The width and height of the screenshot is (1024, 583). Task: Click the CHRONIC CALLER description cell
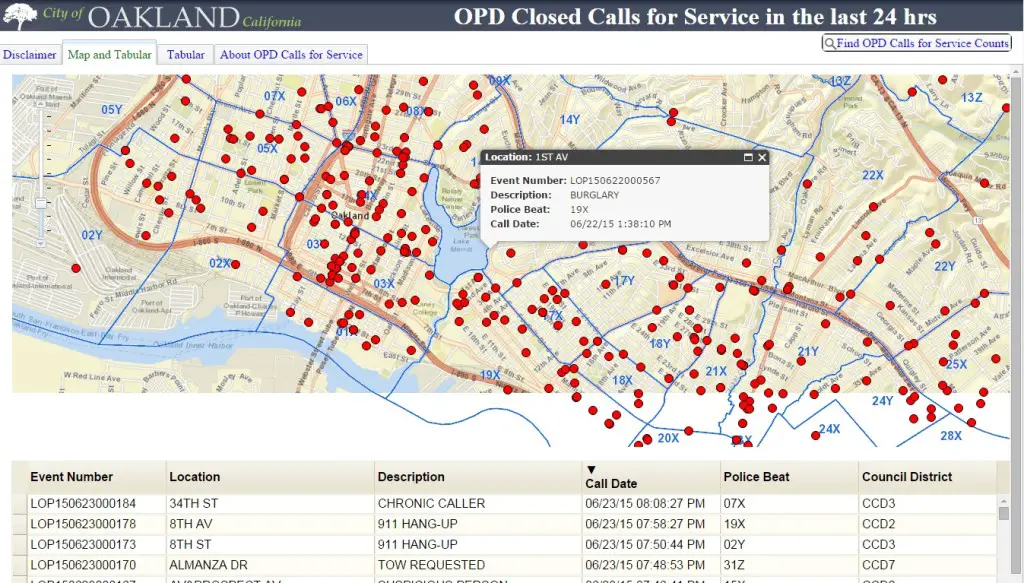point(478,503)
